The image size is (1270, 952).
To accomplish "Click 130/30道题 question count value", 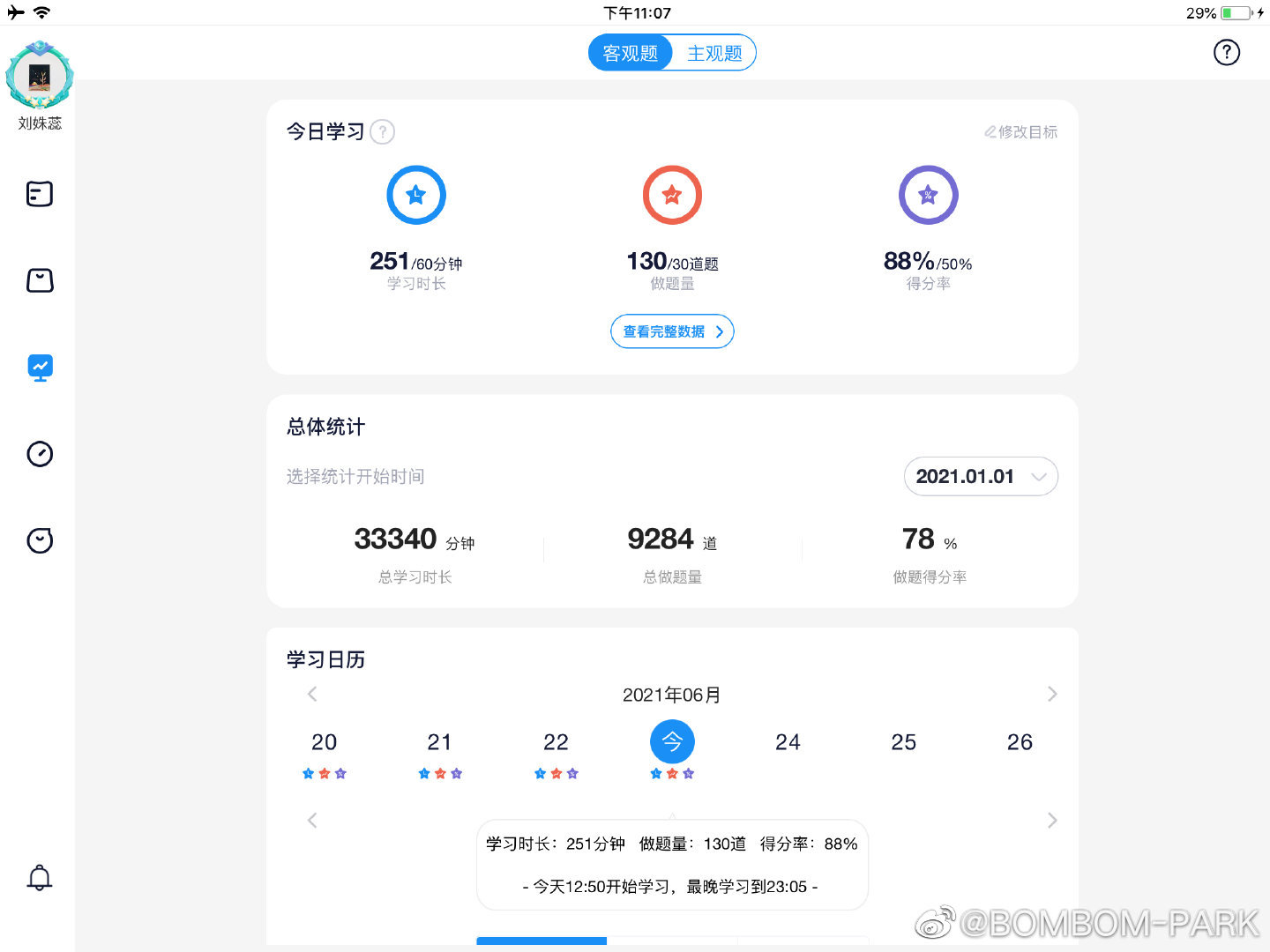I will coord(672,262).
